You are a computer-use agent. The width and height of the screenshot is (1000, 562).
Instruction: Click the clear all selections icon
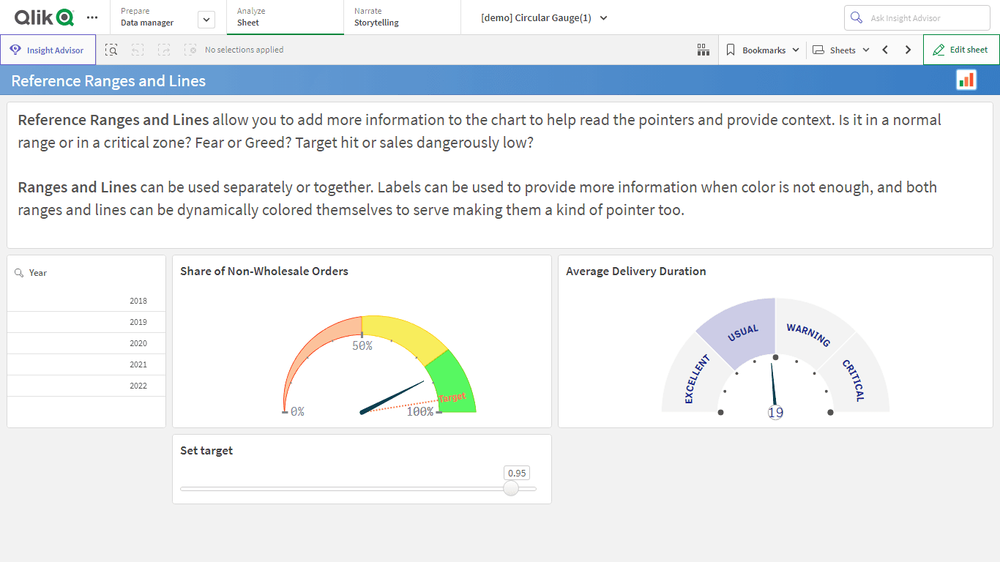click(190, 50)
